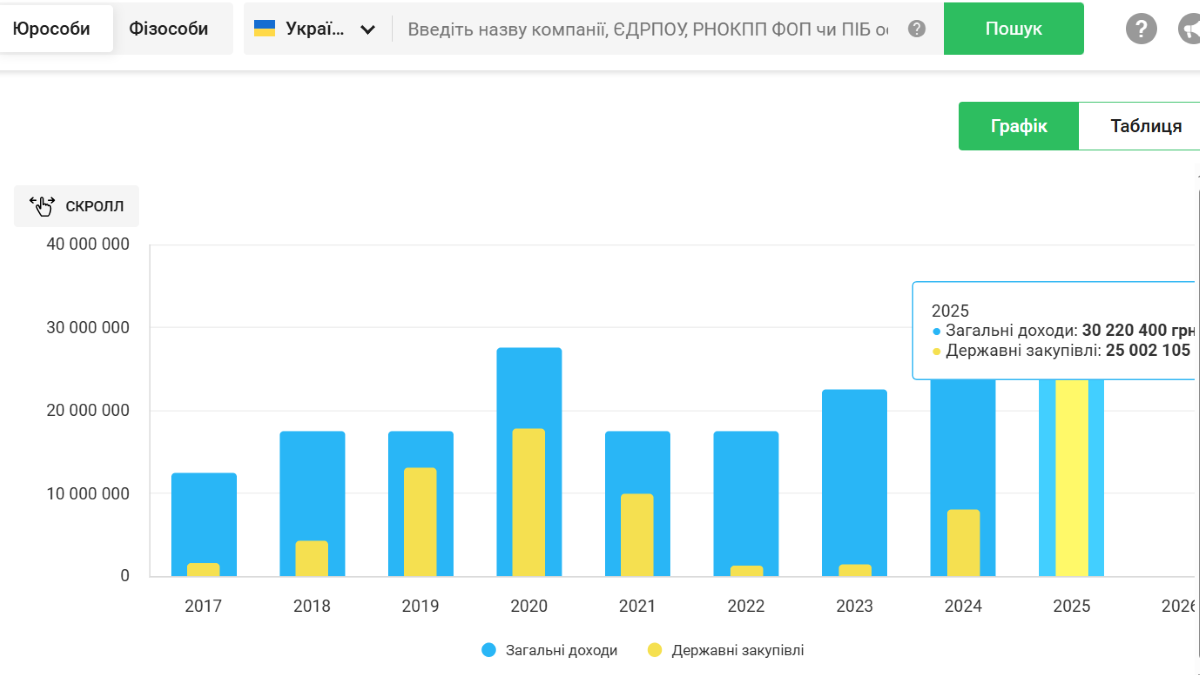The image size is (1200, 675).
Task: Toggle the blue Загальні доходи legend marker
Action: pos(488,650)
